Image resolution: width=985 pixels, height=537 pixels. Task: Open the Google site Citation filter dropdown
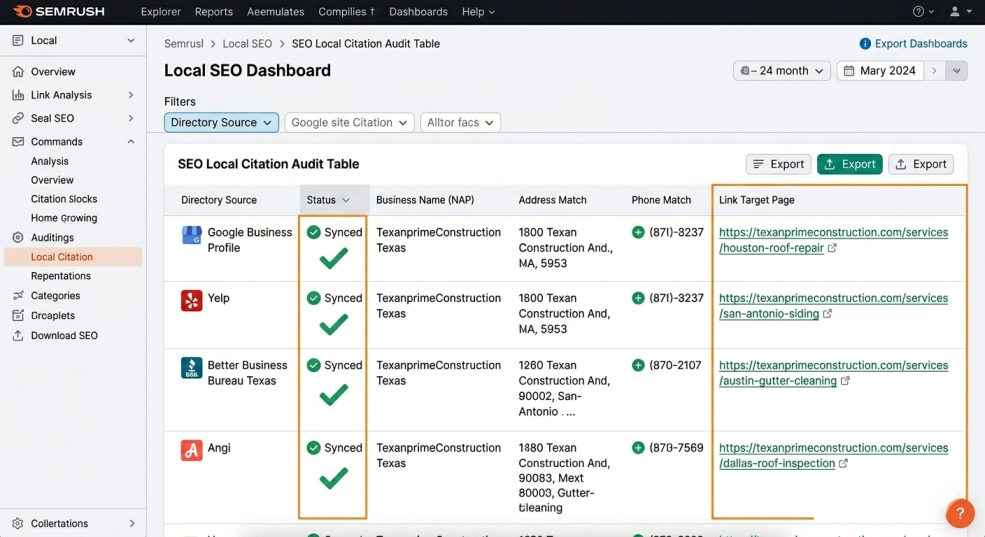(x=349, y=122)
